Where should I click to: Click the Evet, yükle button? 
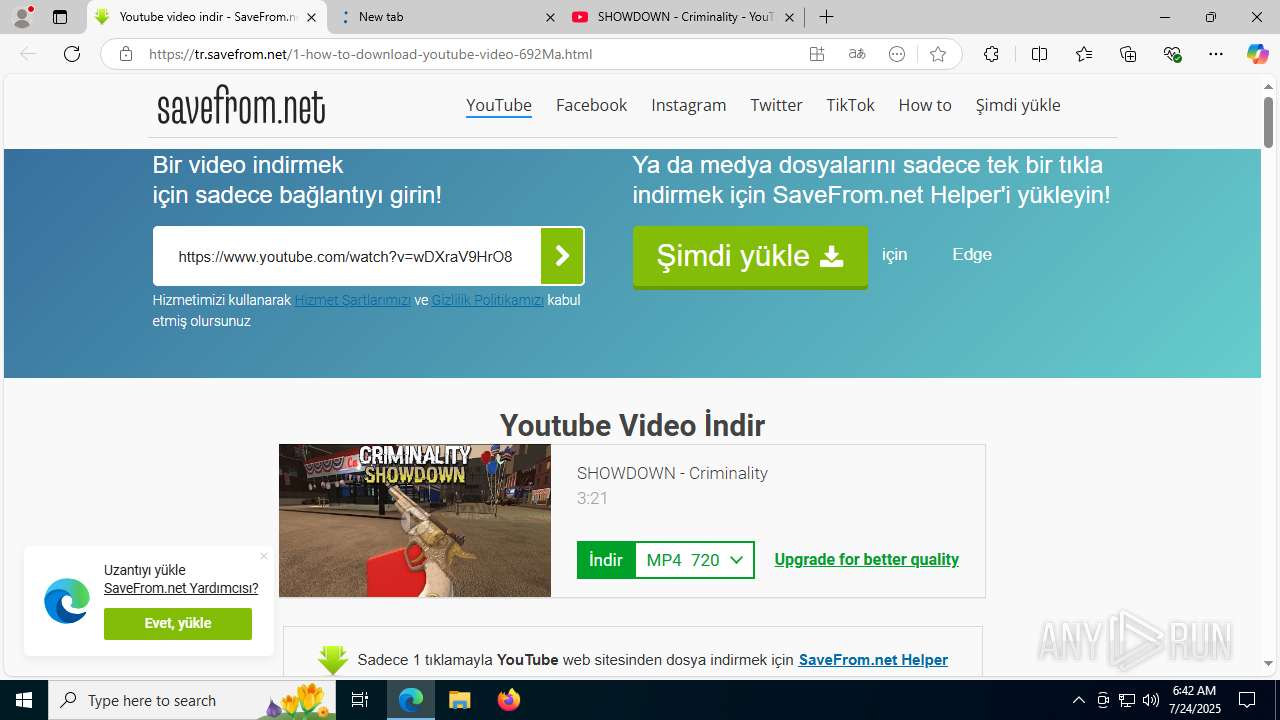178,623
